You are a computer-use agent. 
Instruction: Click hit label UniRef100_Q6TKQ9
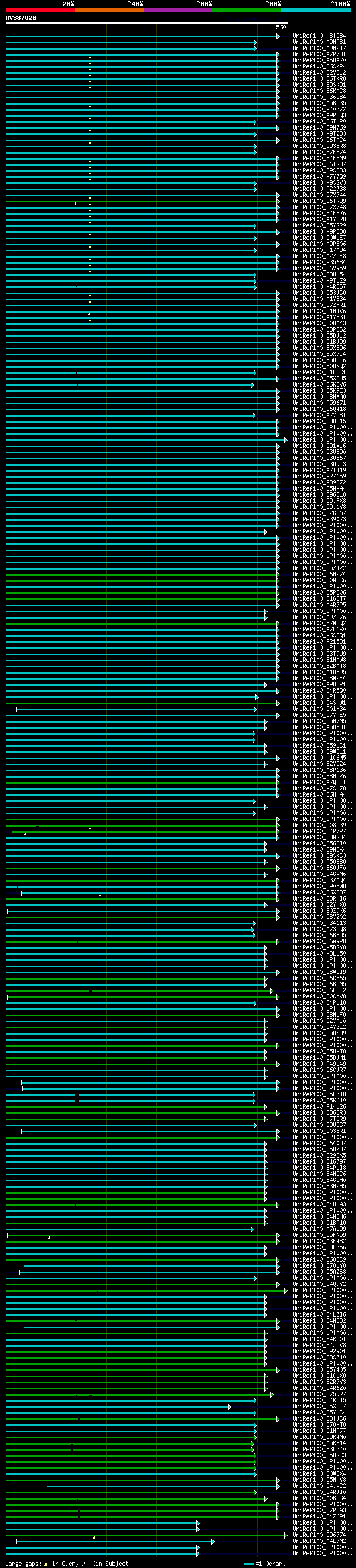point(319,201)
